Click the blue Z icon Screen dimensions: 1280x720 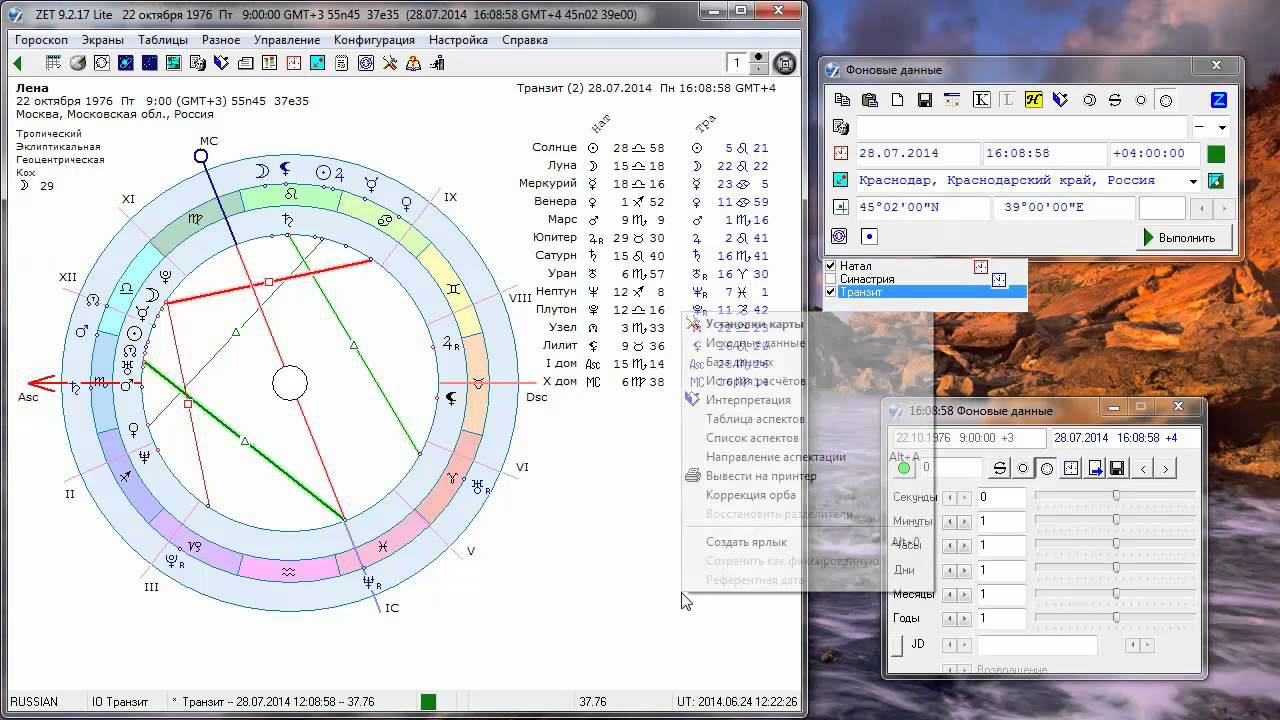[x=1219, y=100]
